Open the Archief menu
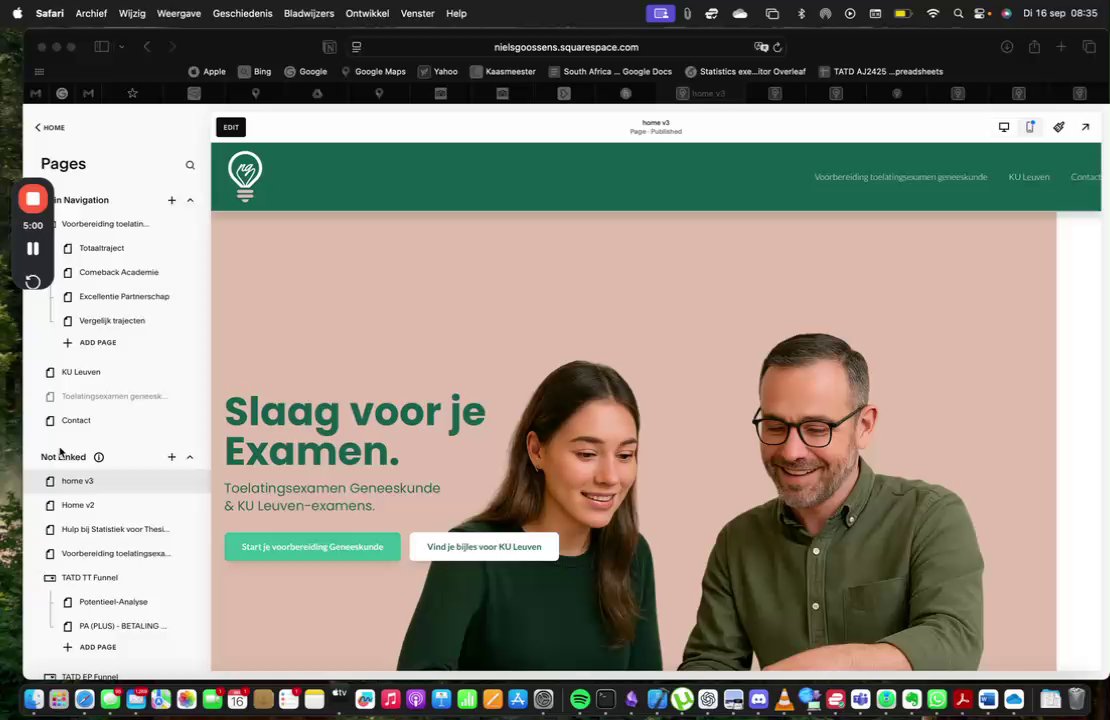Viewport: 1110px width, 720px height. [91, 13]
